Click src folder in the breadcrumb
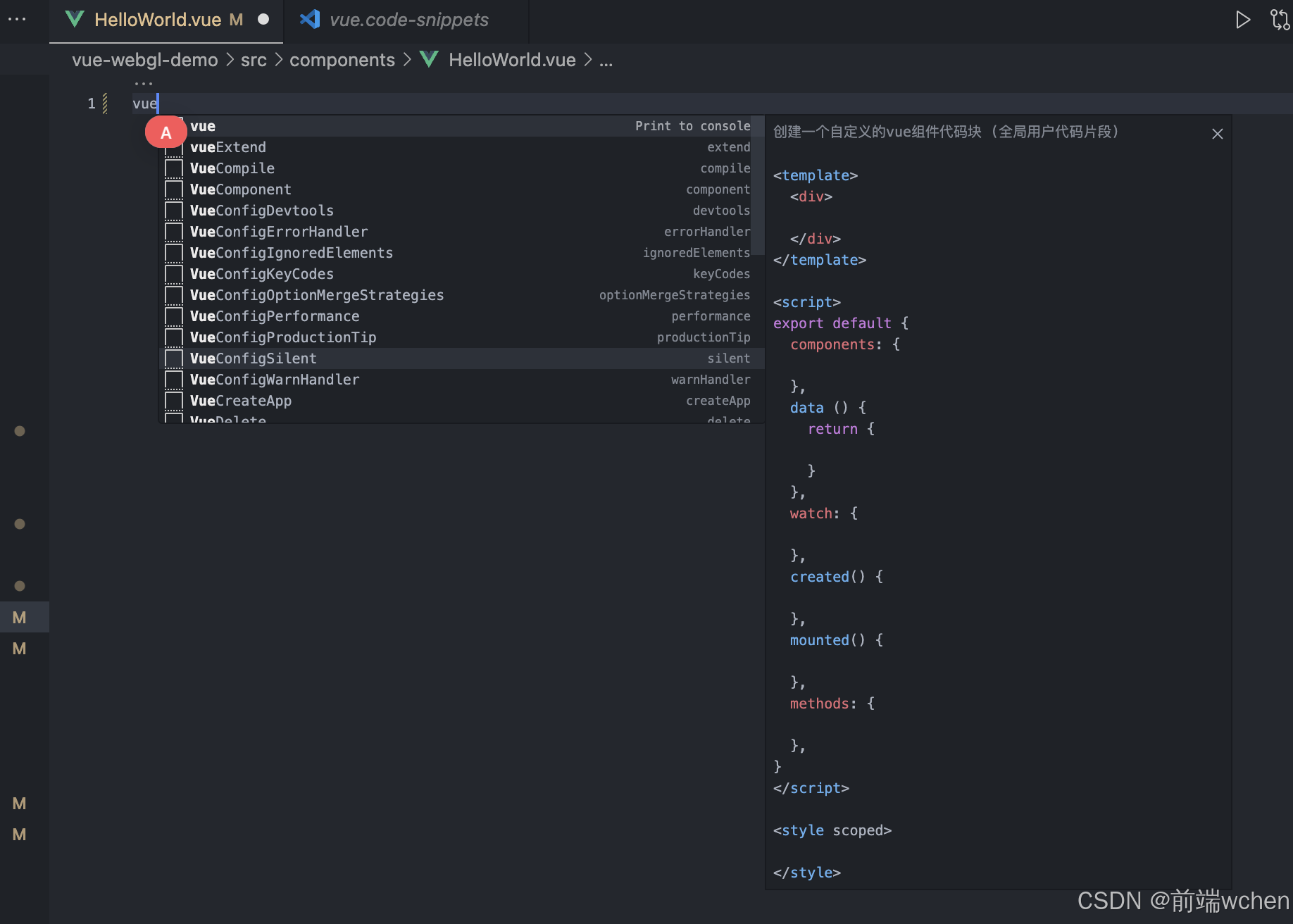Viewport: 1293px width, 924px height. [x=254, y=60]
